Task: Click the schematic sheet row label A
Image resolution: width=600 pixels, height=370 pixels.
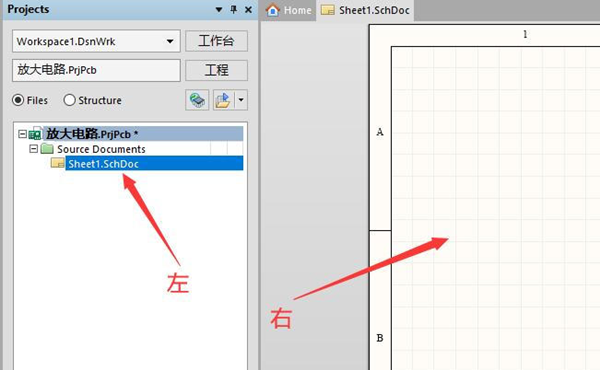Action: coord(380,132)
